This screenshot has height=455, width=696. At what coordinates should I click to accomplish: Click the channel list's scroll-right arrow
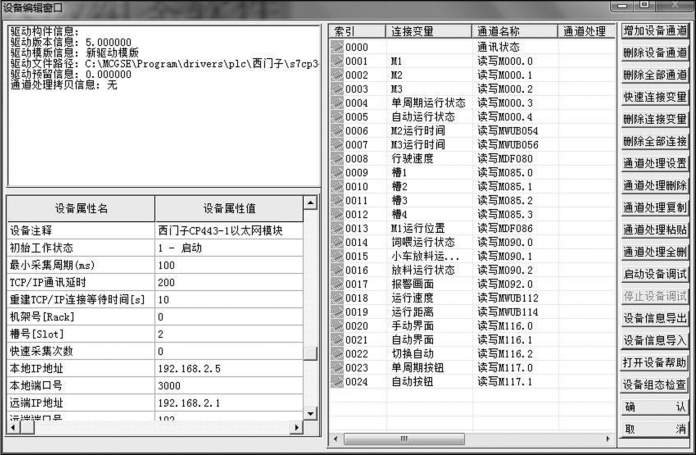point(608,439)
